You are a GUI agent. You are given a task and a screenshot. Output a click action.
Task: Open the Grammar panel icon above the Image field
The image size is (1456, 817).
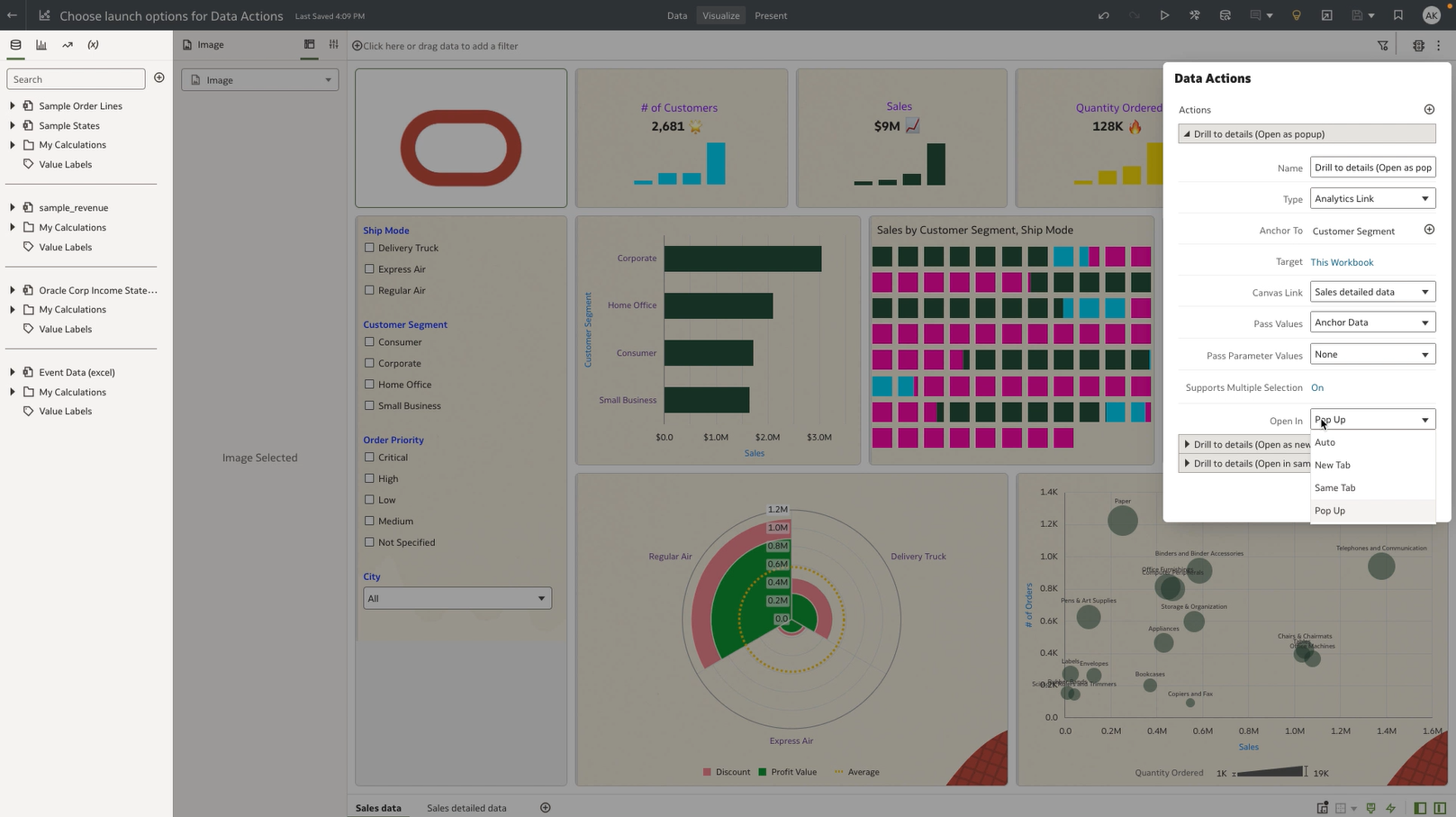pos(309,43)
